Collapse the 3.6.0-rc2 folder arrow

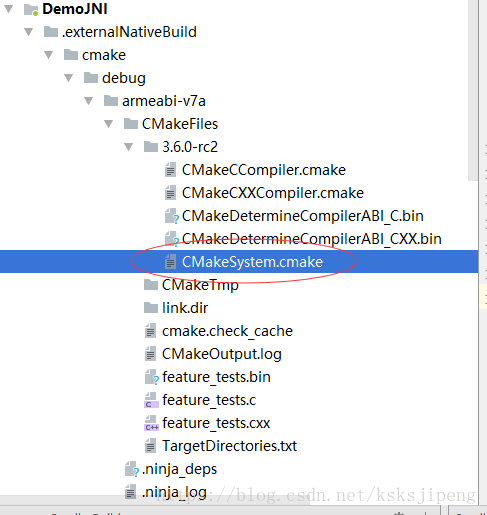pyautogui.click(x=129, y=147)
